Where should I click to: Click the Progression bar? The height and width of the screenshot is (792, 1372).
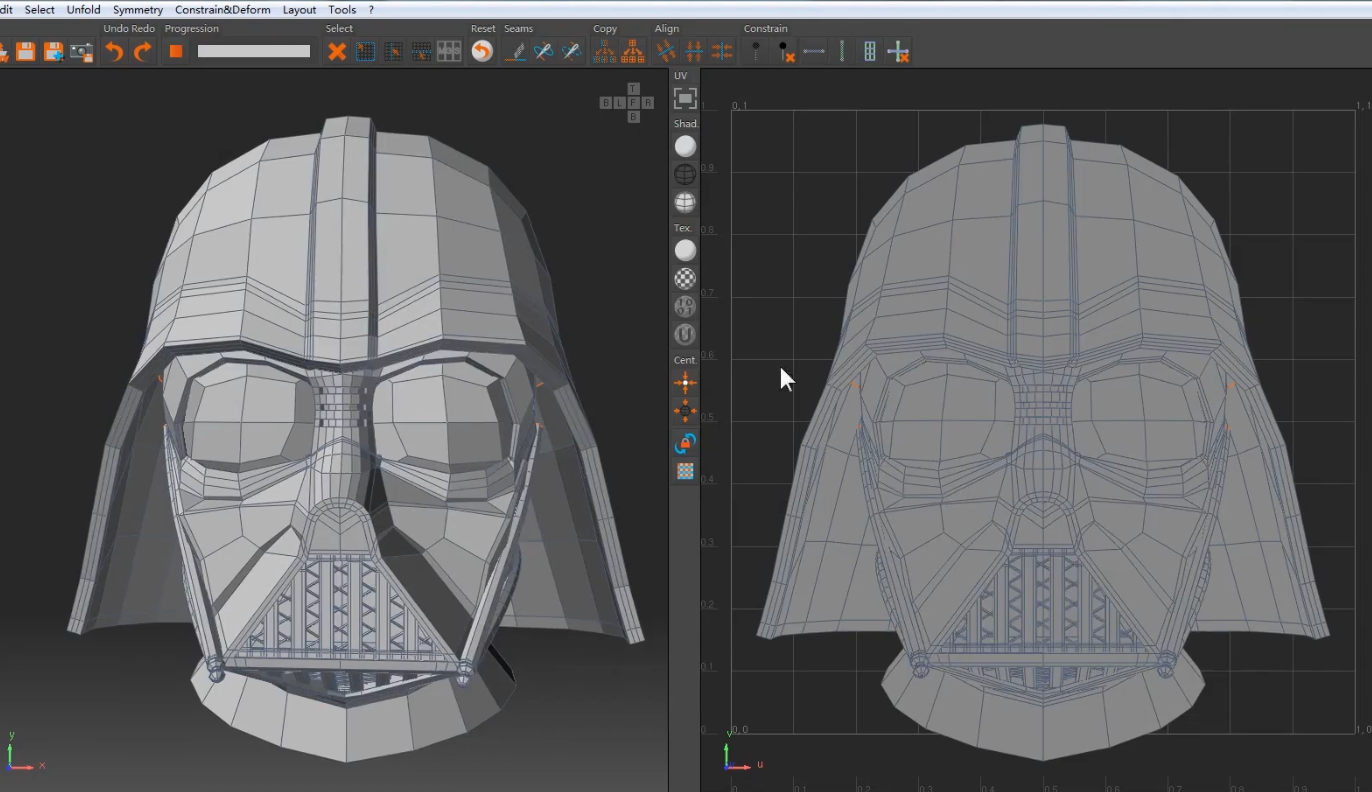[254, 51]
